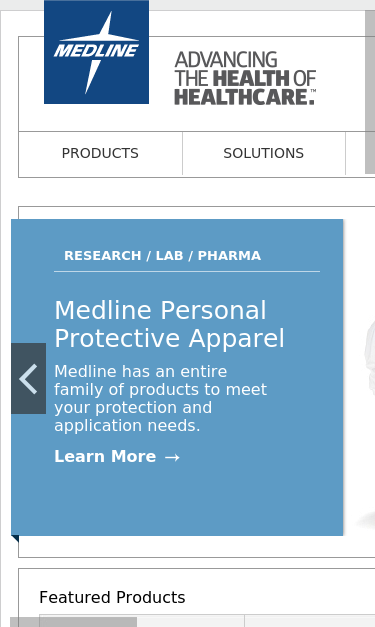Click the horizontal scrollbar thumb at the bottom

click(x=74, y=622)
